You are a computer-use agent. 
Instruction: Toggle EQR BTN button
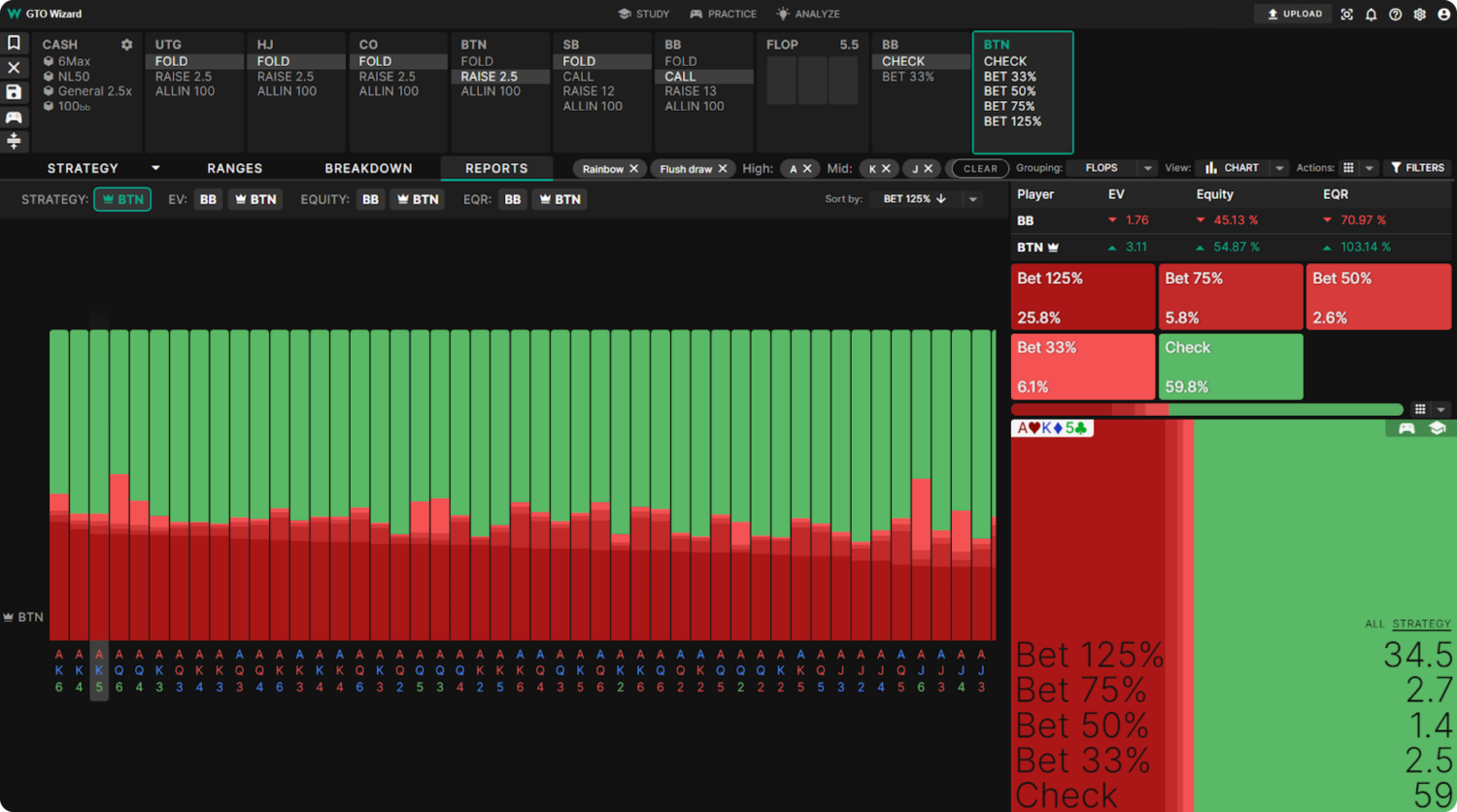(x=560, y=199)
